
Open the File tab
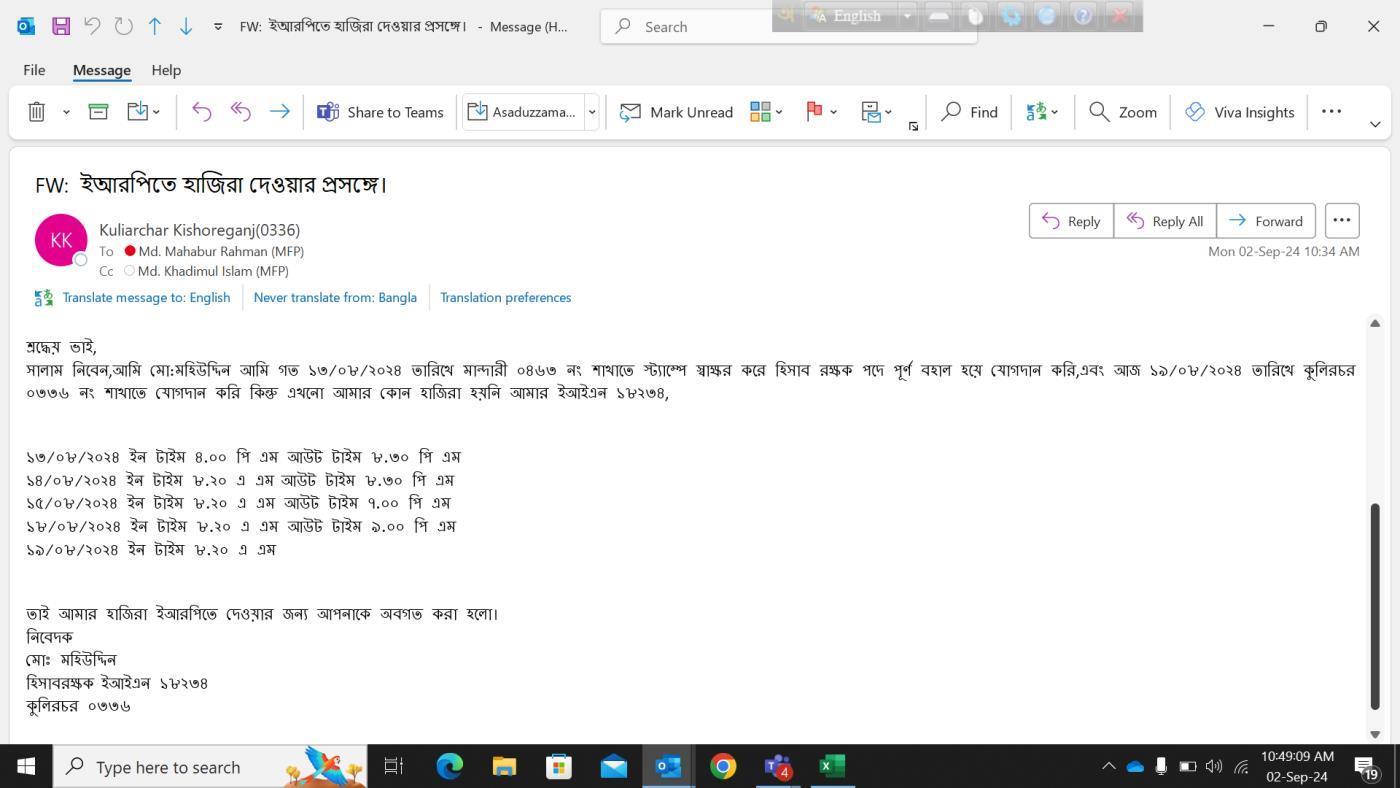[34, 70]
